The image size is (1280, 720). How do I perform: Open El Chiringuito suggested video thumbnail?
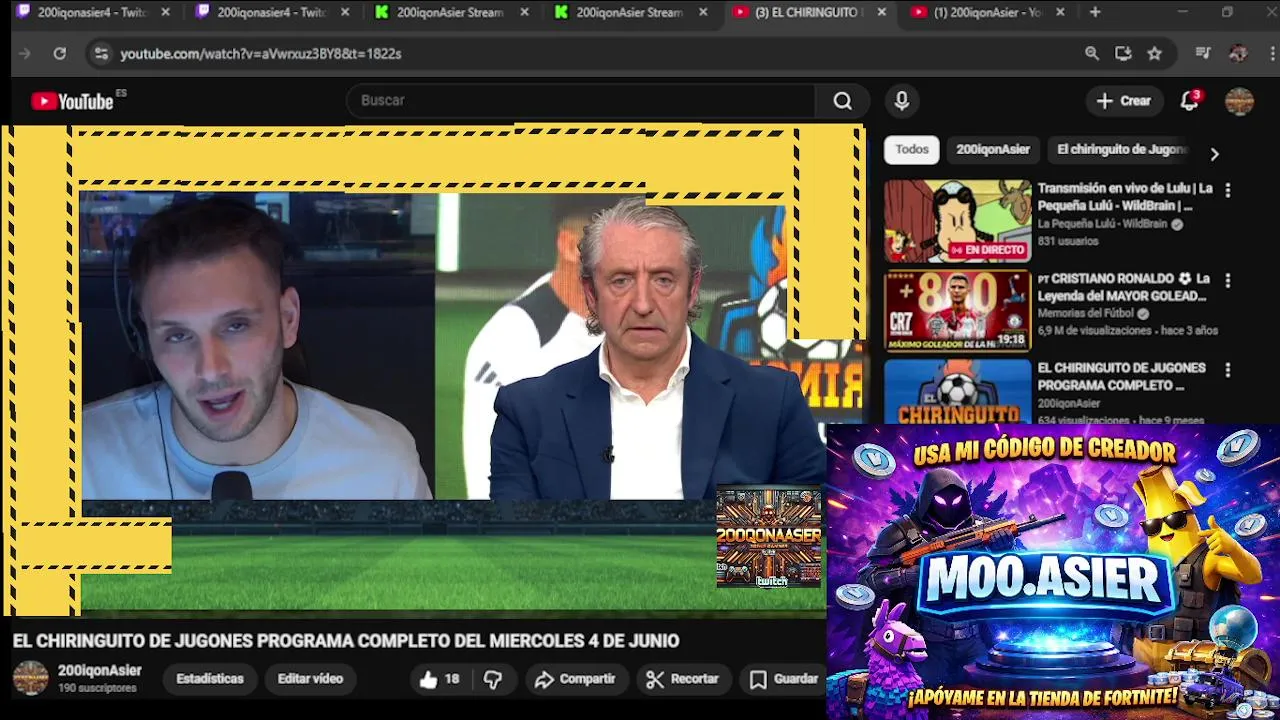click(957, 391)
